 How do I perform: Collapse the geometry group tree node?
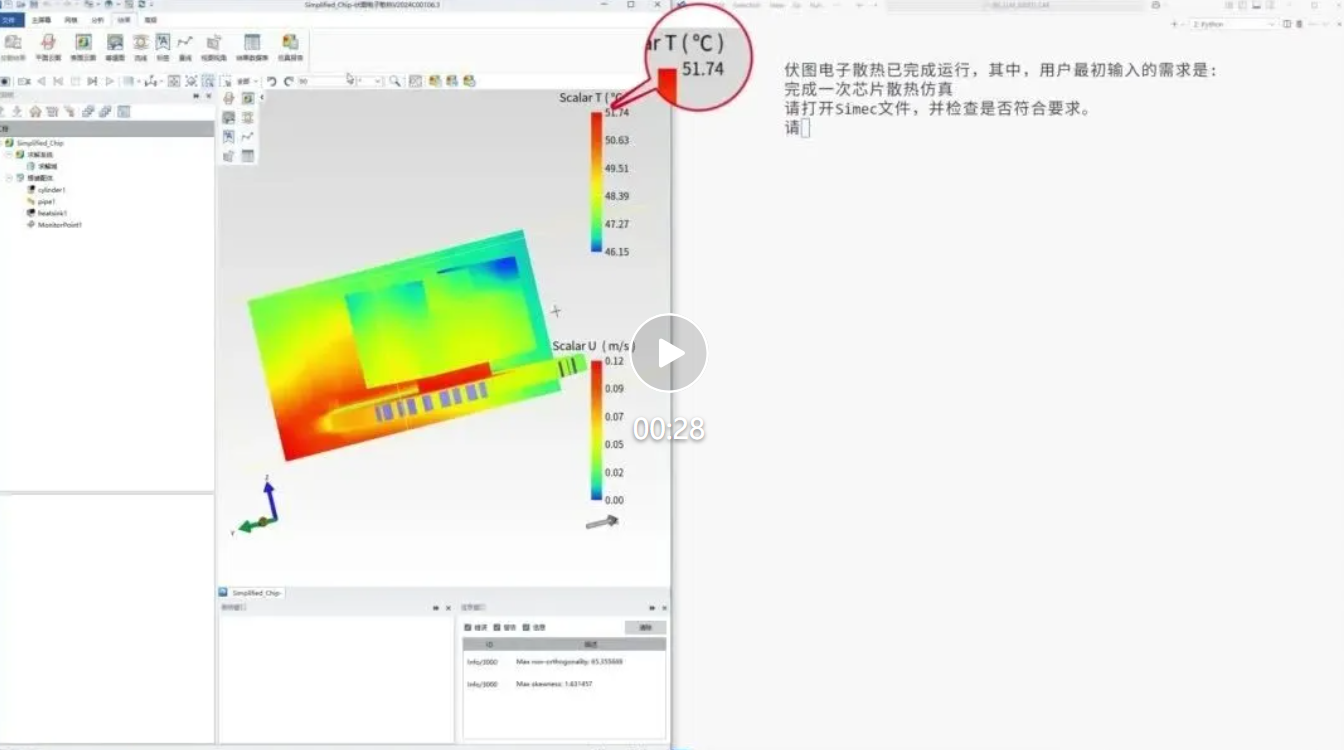pos(9,178)
